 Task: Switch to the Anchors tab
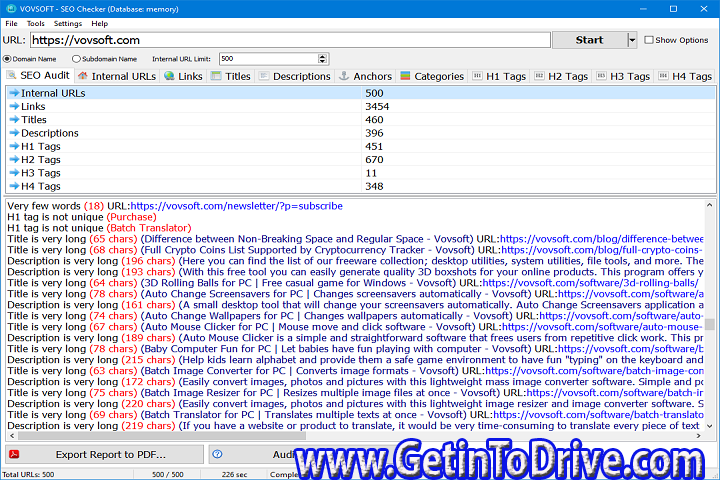tap(365, 76)
